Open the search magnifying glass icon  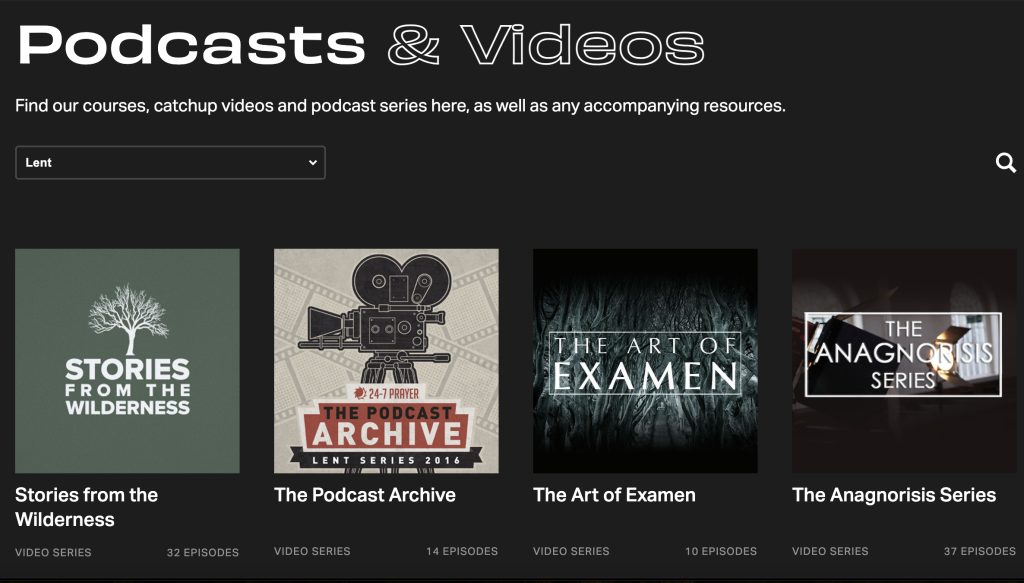[x=1005, y=163]
